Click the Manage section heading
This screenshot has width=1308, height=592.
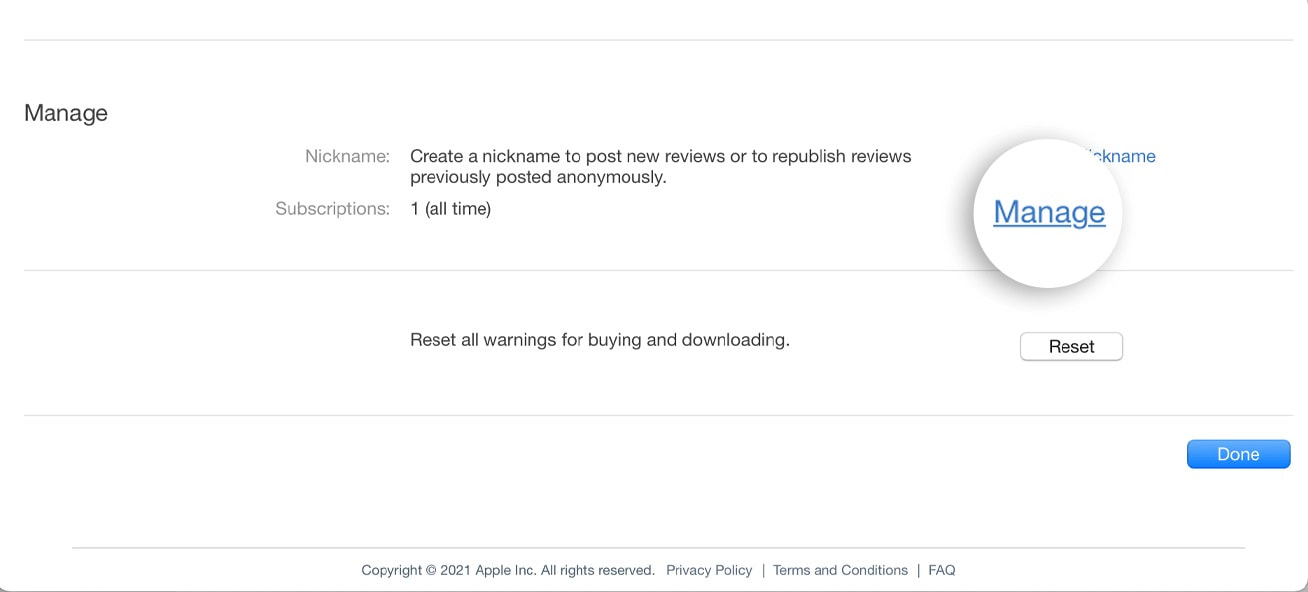point(66,113)
